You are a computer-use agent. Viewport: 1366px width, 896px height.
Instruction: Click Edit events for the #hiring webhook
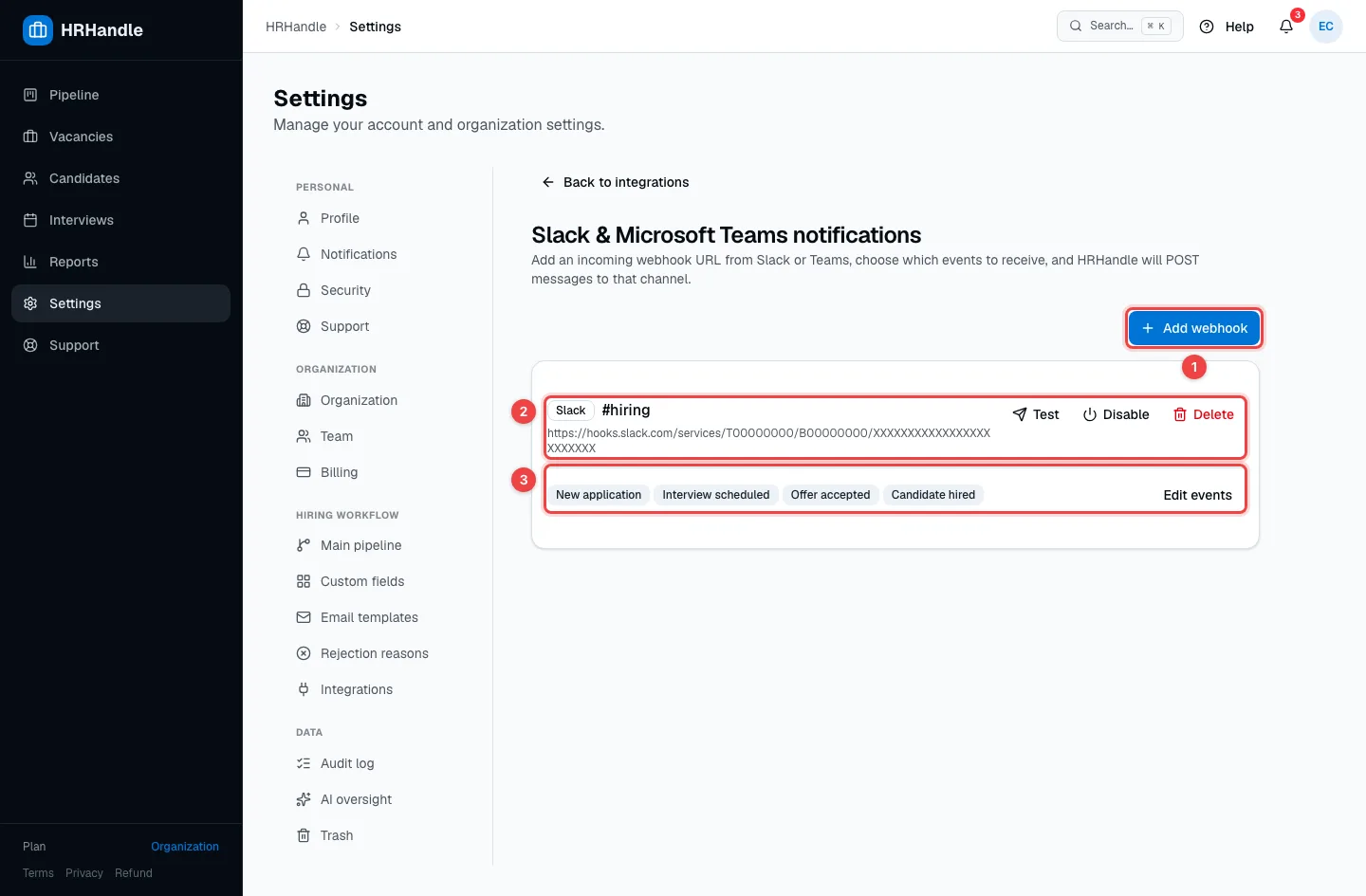(x=1197, y=495)
